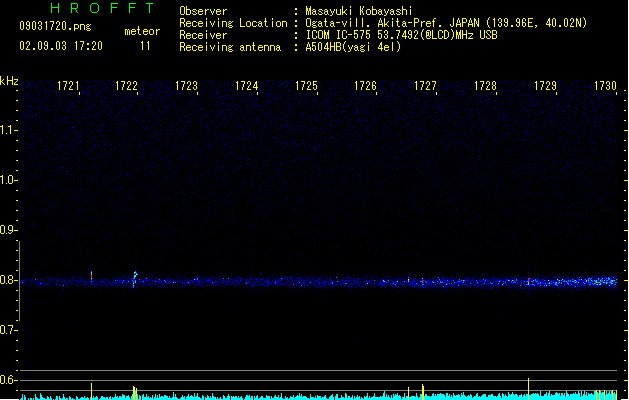Click the meteor echo just after 1721

(91, 276)
